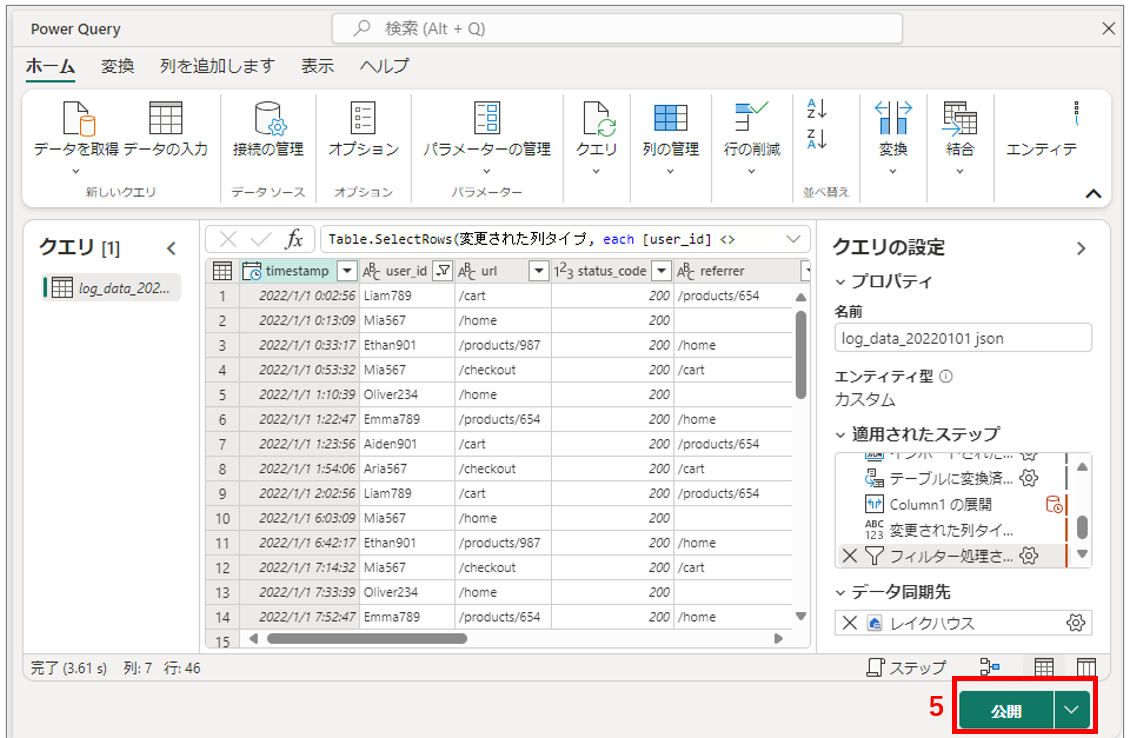Click 列の管理 (Manage columns) icon
Viewport: 1129px width, 738px height.
click(x=670, y=118)
